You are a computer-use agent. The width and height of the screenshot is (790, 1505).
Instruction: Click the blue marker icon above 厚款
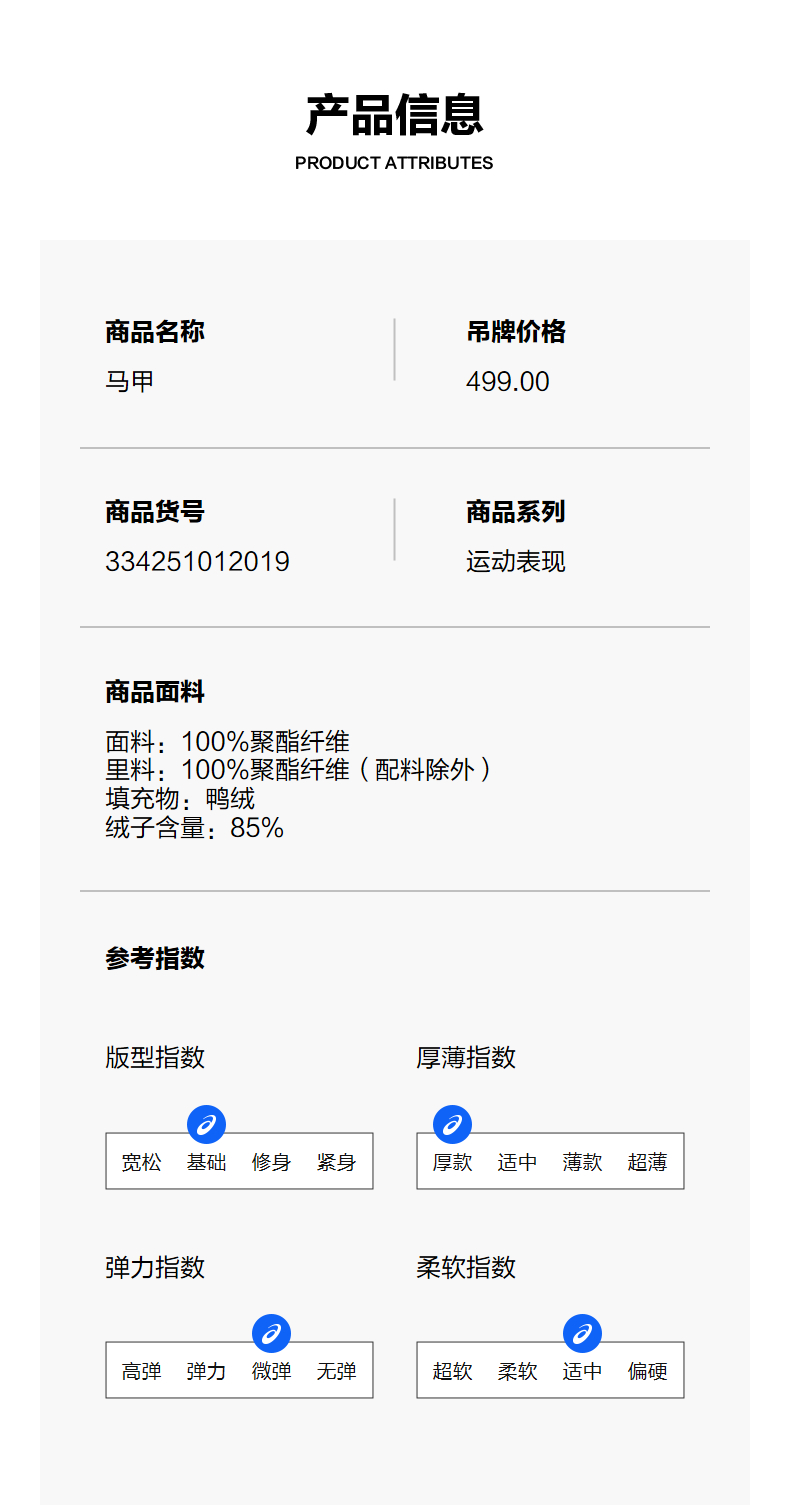pyautogui.click(x=452, y=1125)
